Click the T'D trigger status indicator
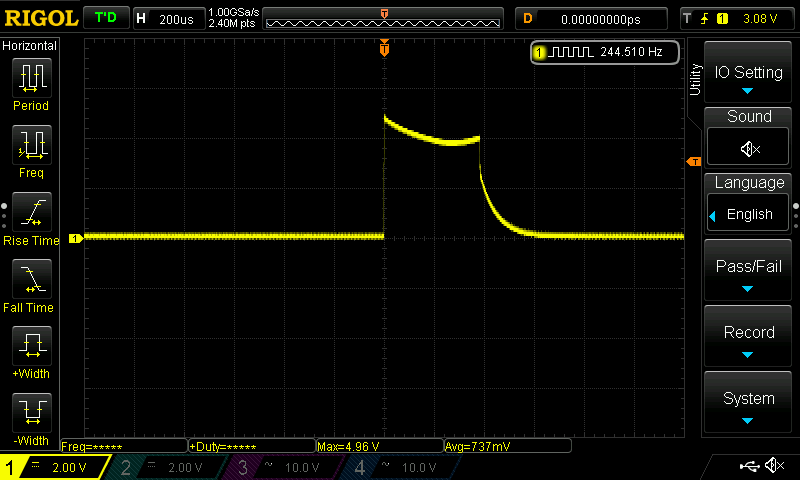The width and height of the screenshot is (800, 480). point(106,18)
